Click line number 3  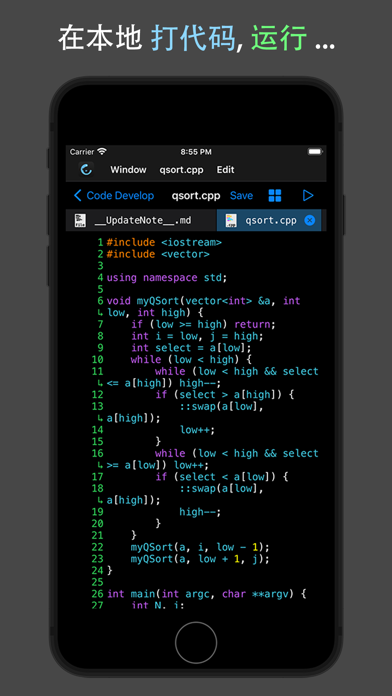[100, 266]
